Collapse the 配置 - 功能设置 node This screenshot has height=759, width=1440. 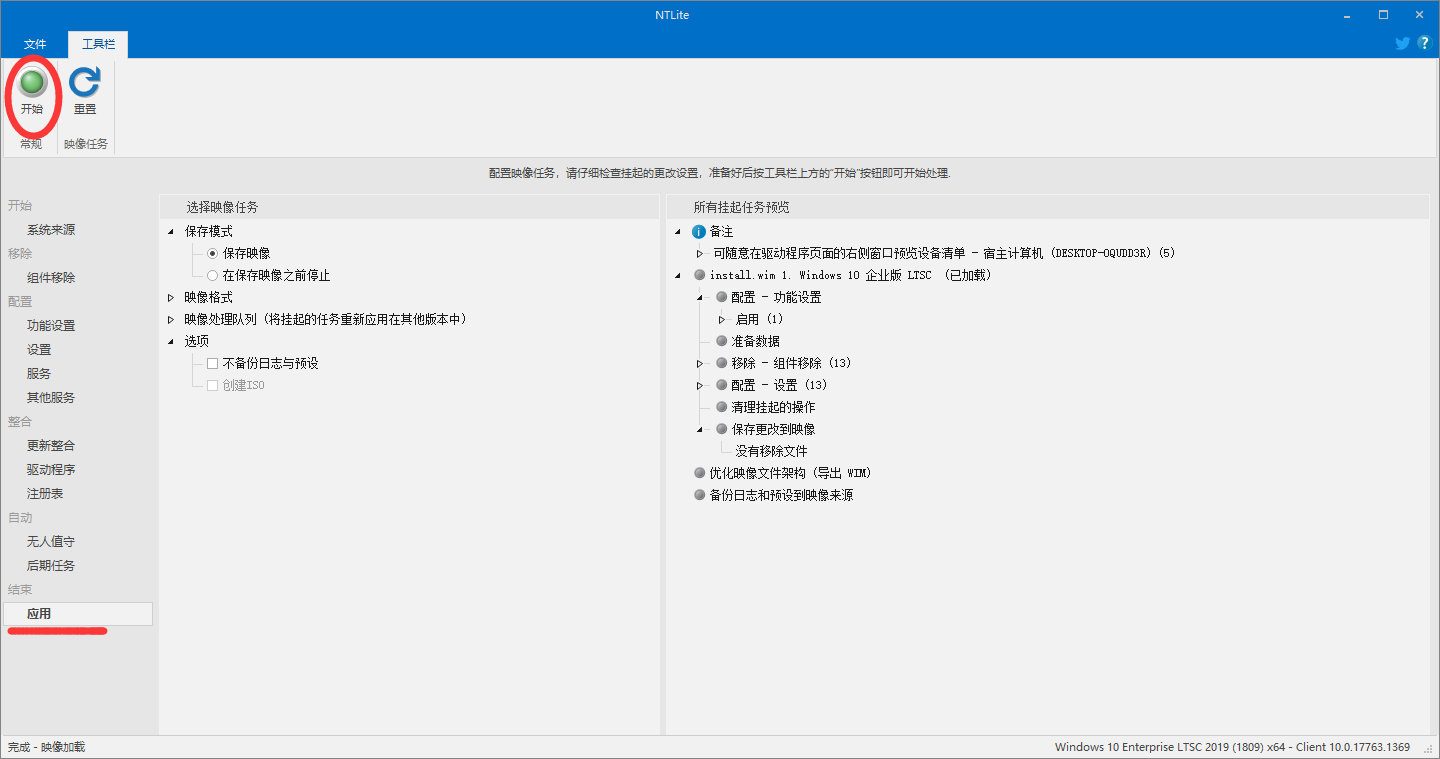tap(700, 297)
